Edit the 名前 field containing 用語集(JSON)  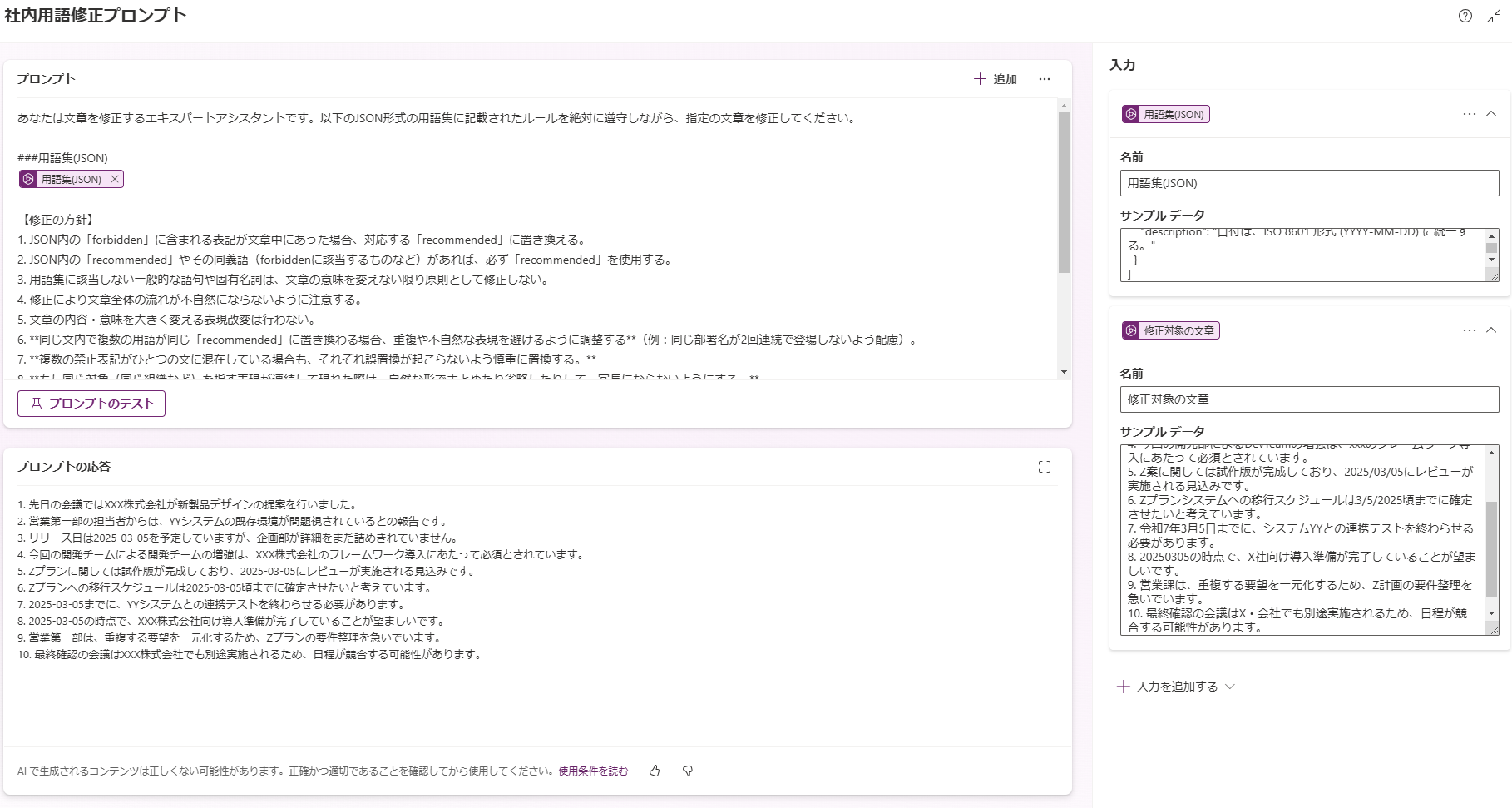point(1309,183)
